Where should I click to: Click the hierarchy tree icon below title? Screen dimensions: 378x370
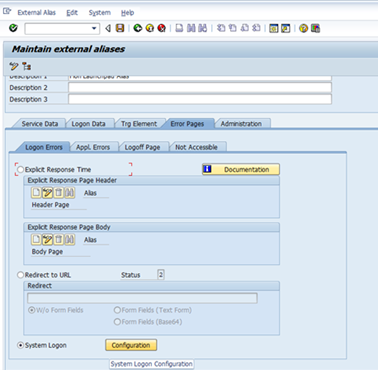[x=27, y=66]
